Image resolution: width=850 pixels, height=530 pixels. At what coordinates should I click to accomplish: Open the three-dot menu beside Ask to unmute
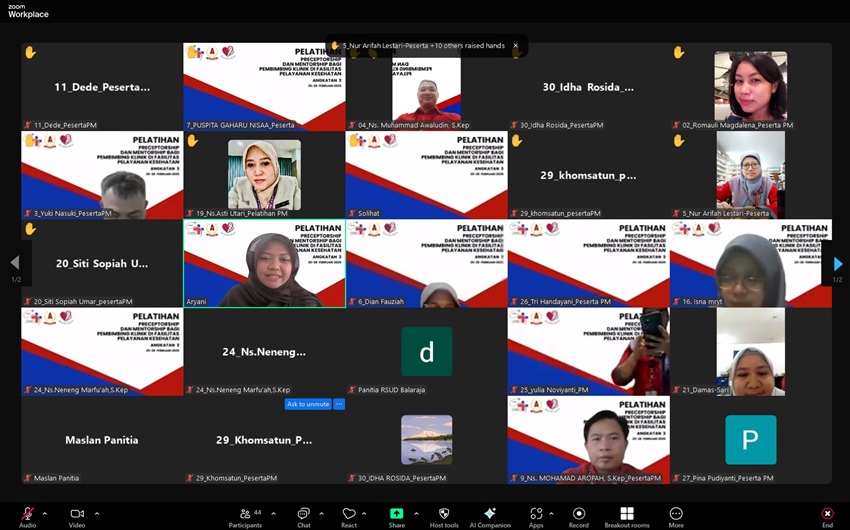(339, 404)
